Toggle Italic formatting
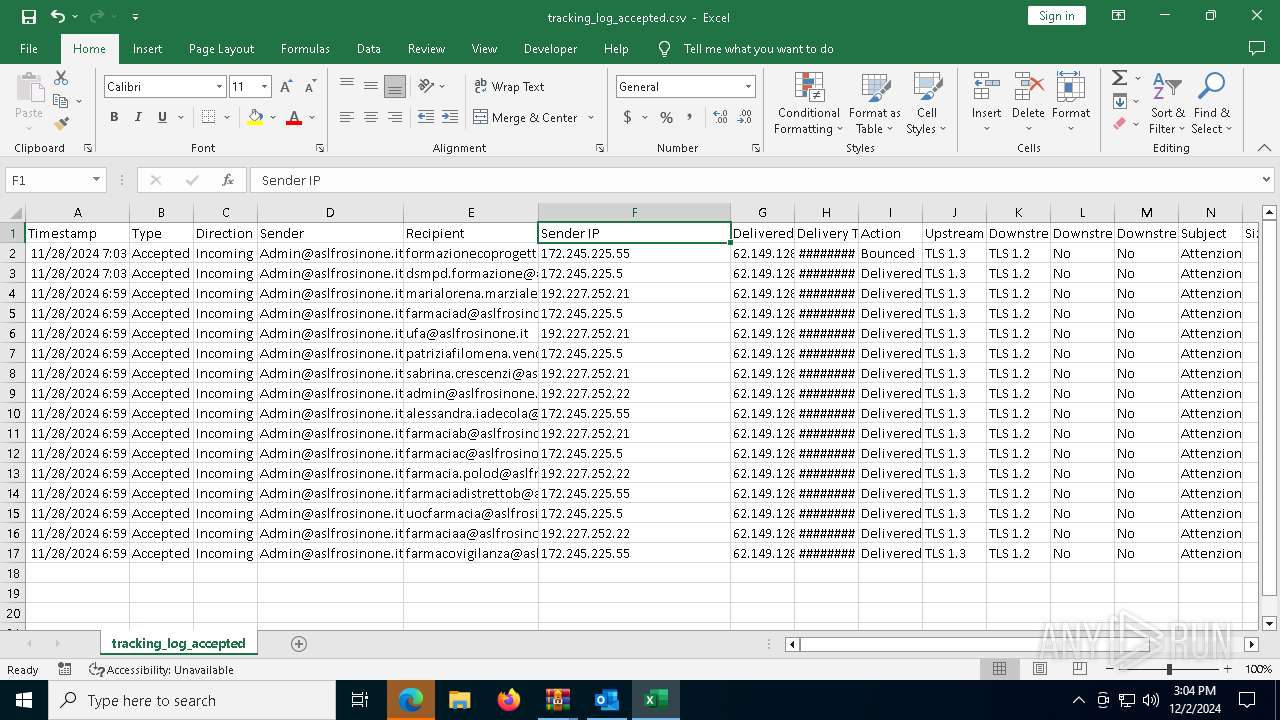The height and width of the screenshot is (720, 1280). [x=138, y=117]
